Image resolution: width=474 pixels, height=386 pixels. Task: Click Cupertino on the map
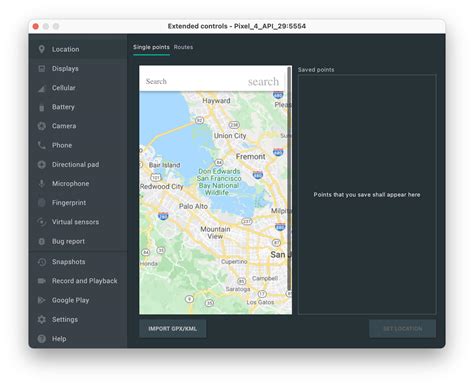click(x=234, y=262)
